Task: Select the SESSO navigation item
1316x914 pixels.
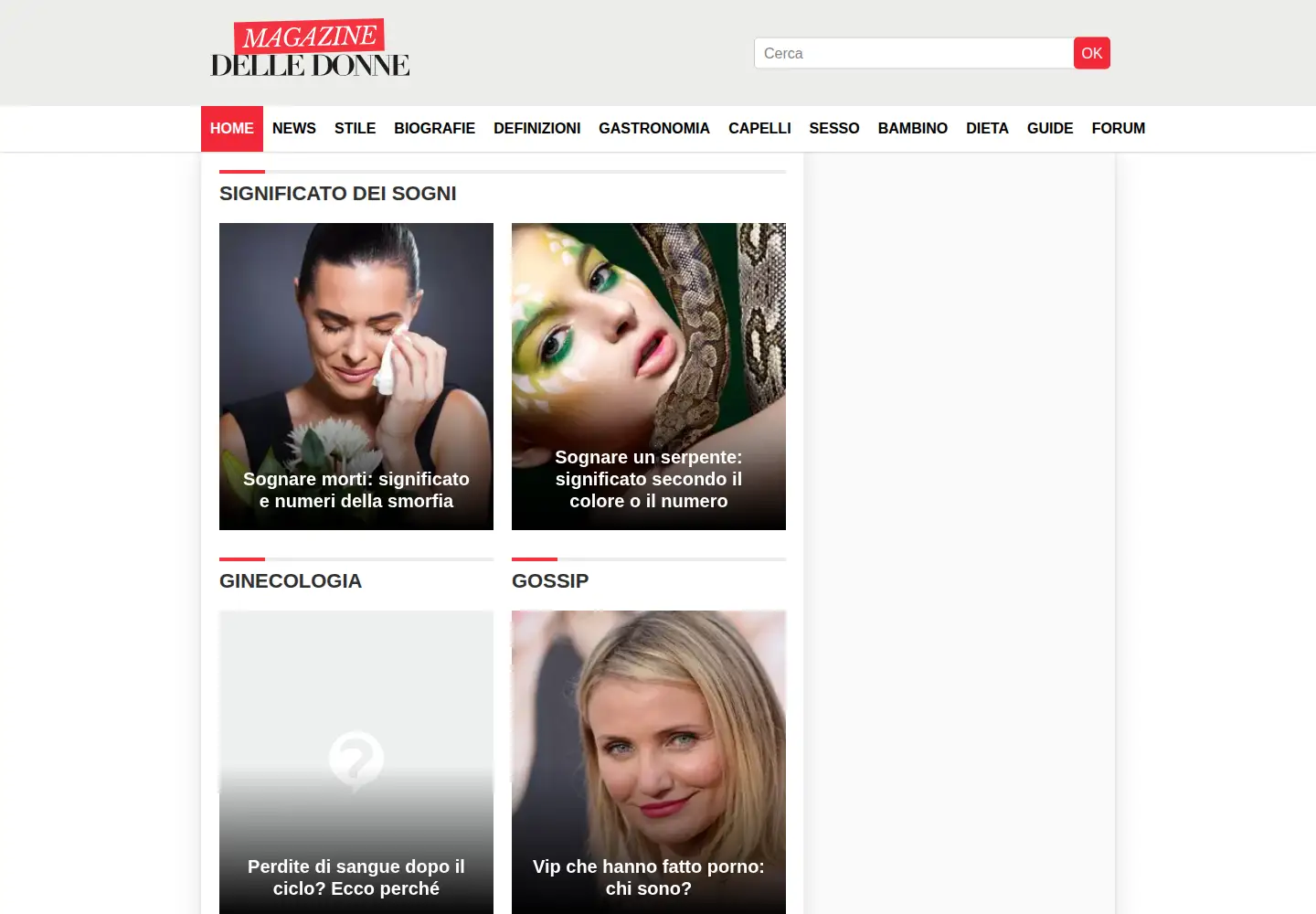Action: (x=834, y=129)
